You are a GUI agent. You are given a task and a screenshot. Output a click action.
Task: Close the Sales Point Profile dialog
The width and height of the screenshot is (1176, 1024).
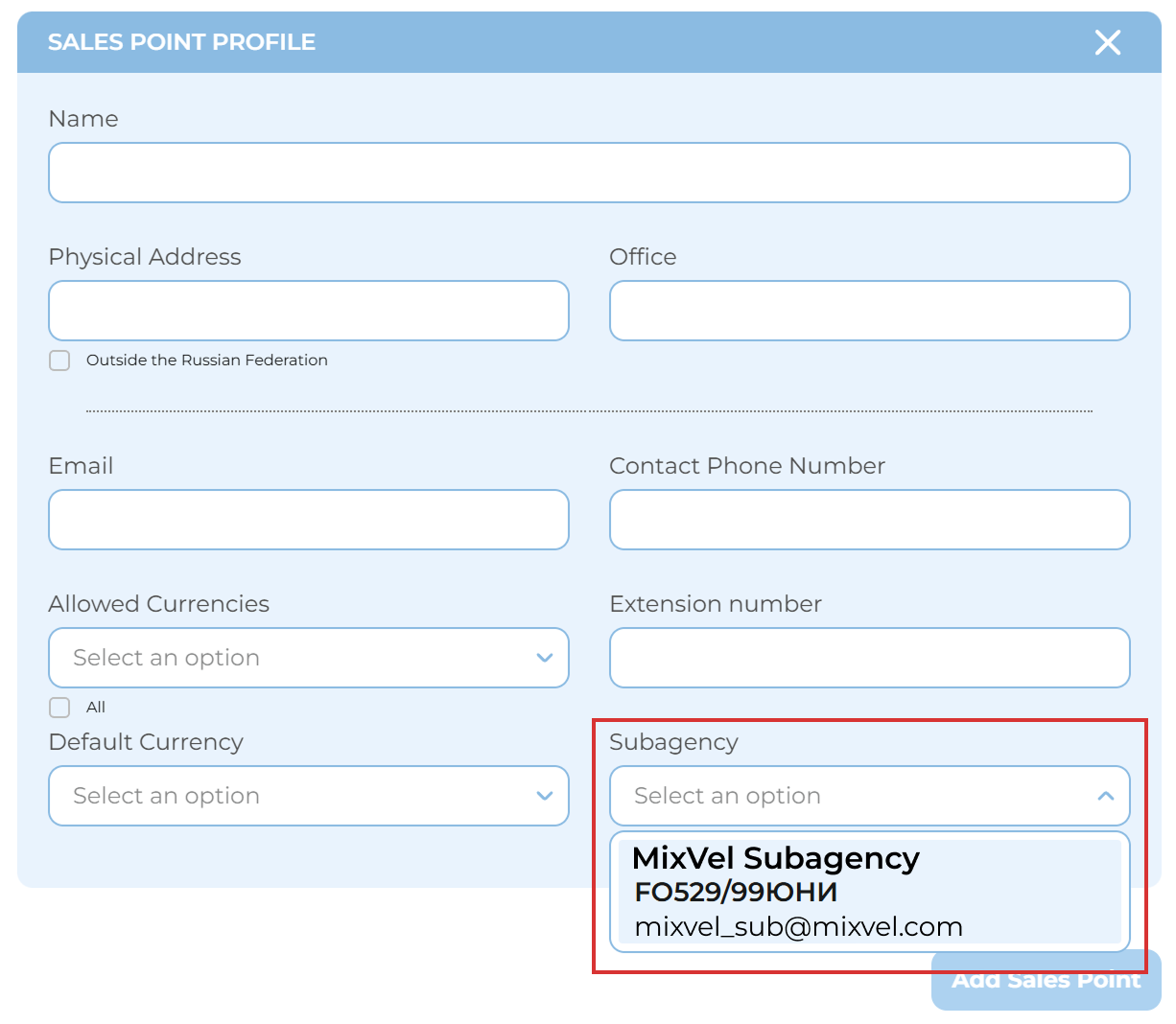(x=1107, y=42)
